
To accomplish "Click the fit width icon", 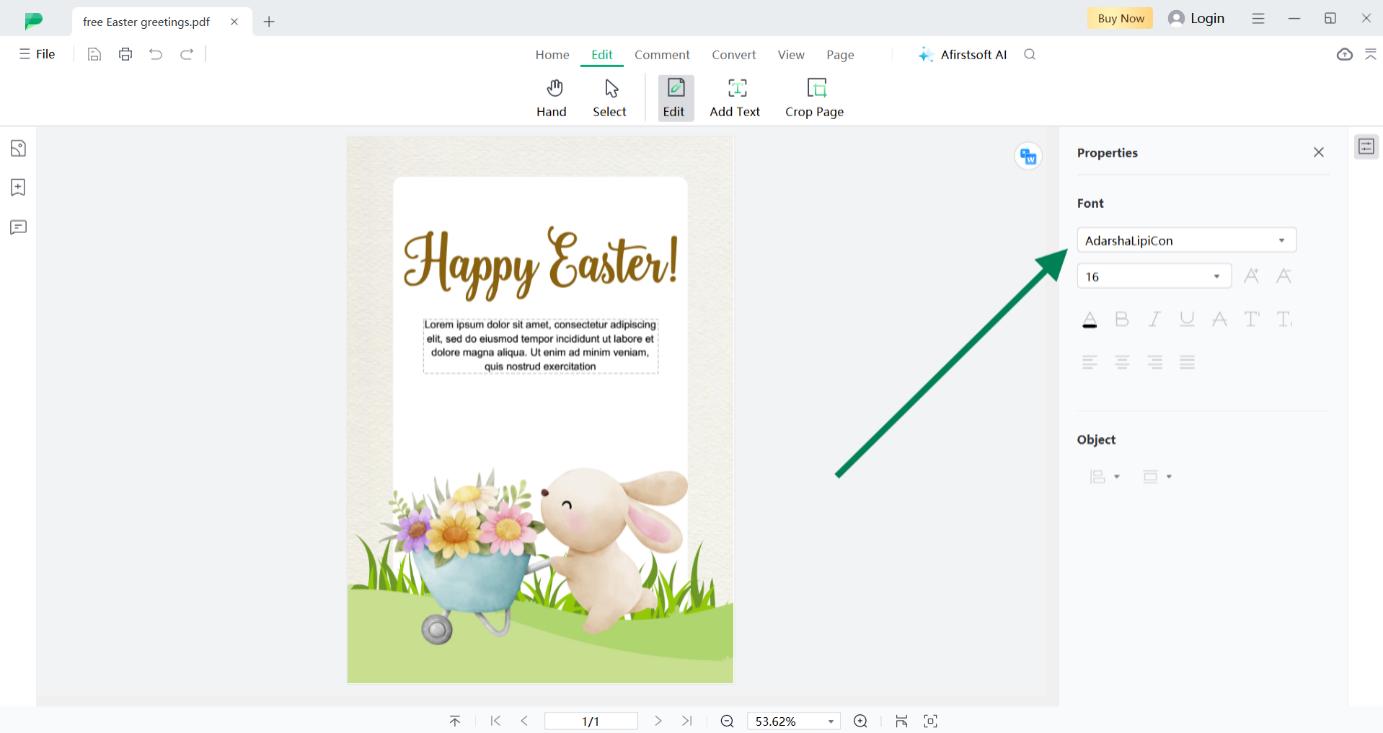I will click(901, 721).
